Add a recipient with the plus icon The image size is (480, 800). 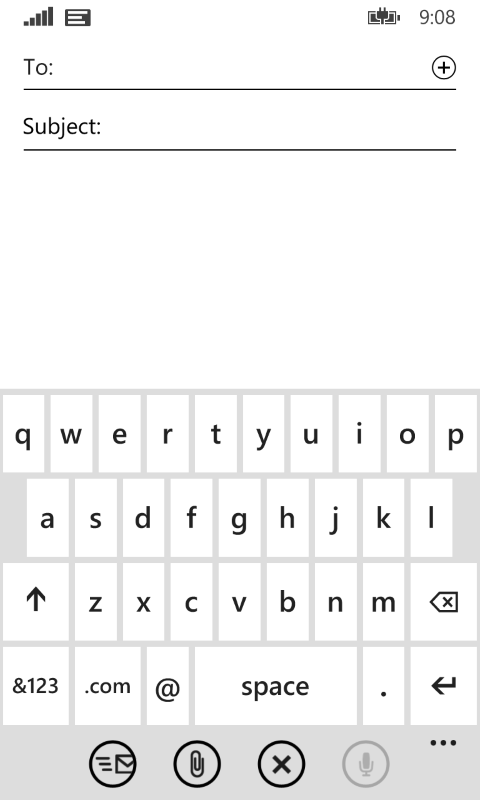(443, 67)
